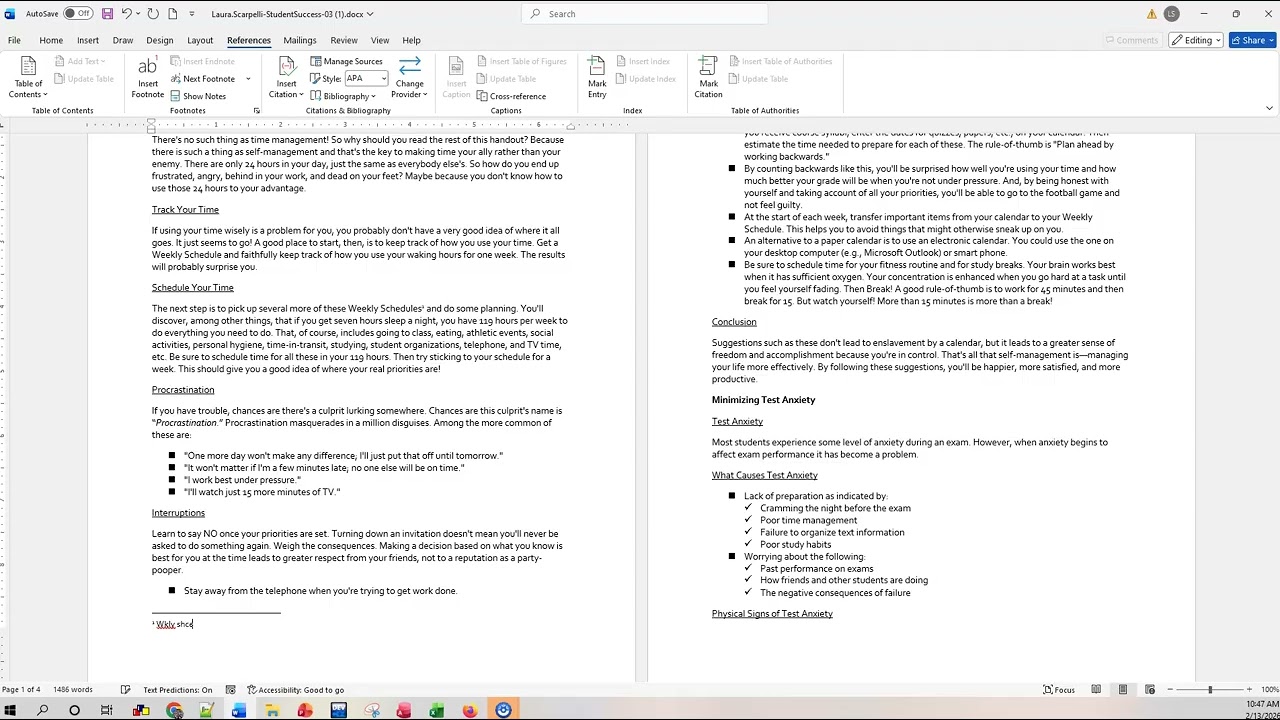1280x720 pixels.
Task: Click the Share button
Action: pyautogui.click(x=1253, y=40)
